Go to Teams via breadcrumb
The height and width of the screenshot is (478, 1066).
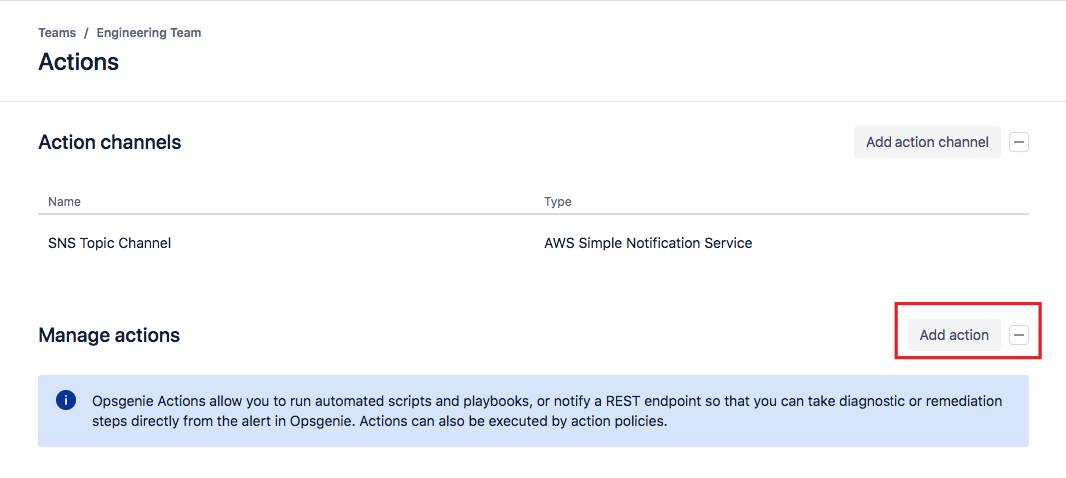pos(57,33)
